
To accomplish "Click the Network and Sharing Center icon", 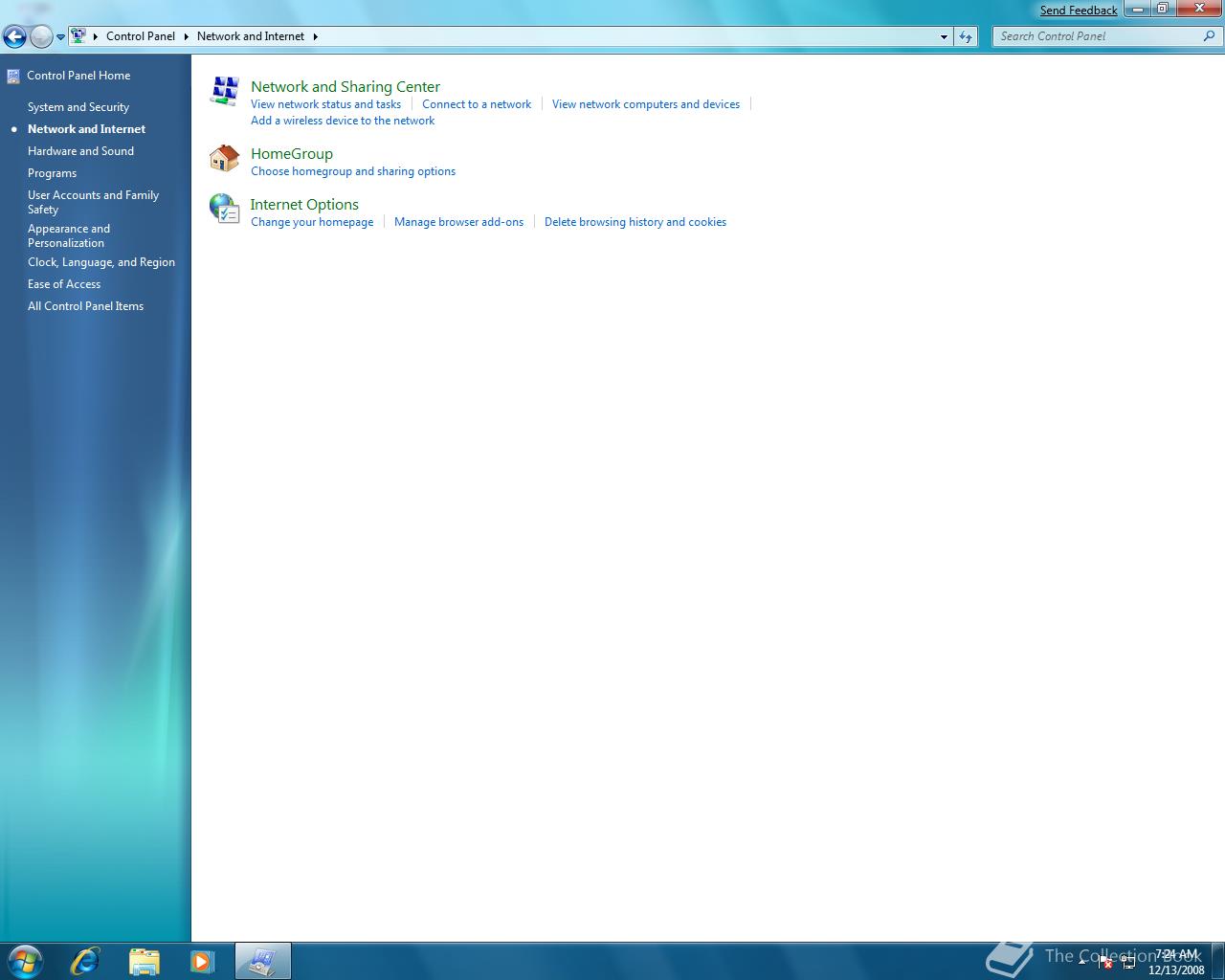I will click(x=224, y=91).
